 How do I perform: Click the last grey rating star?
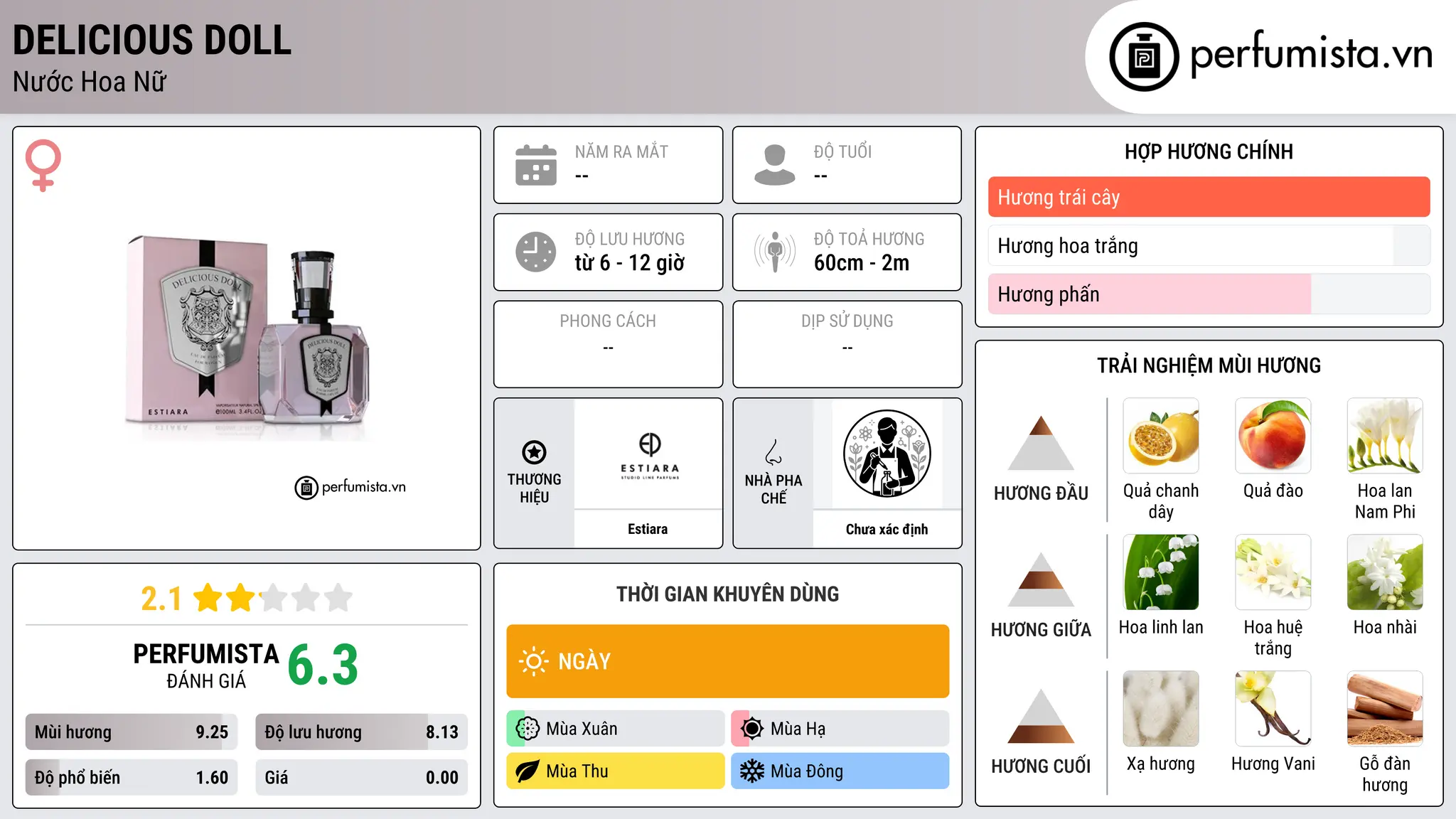point(338,598)
